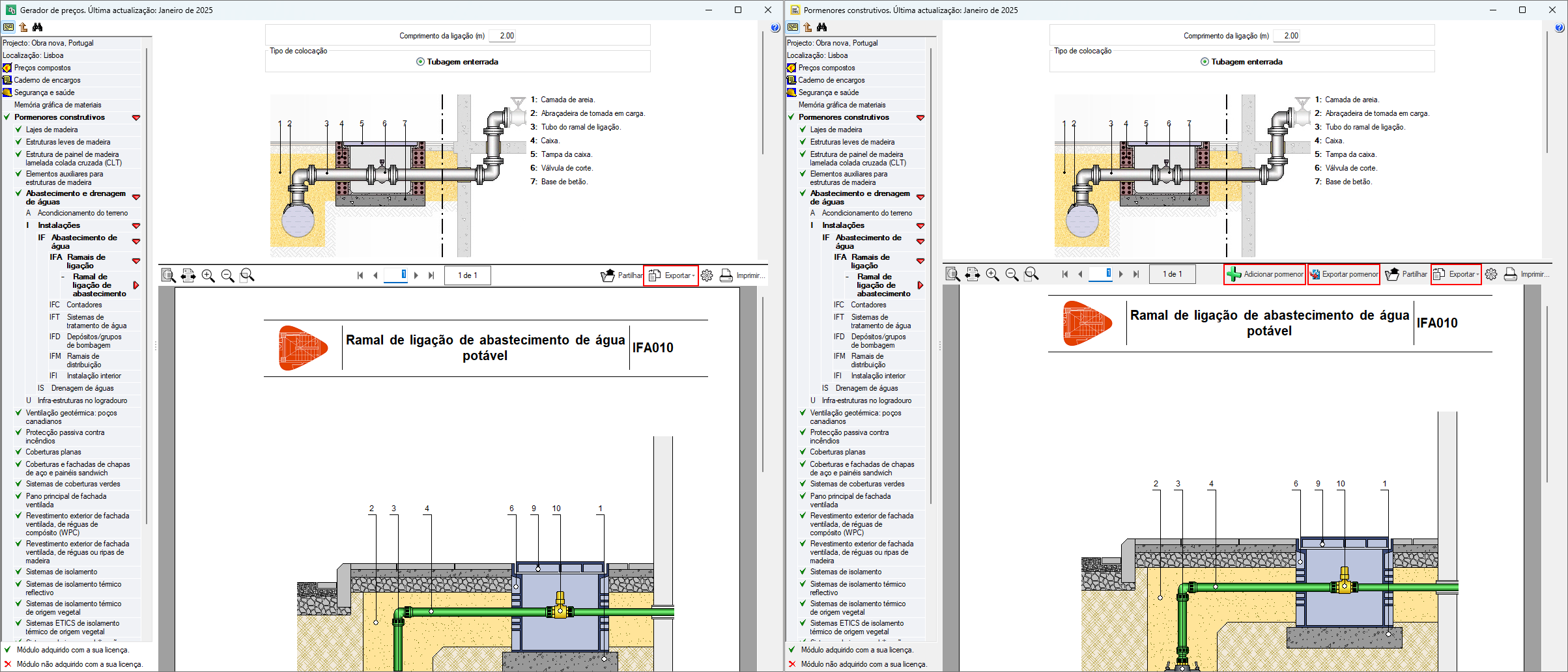Screen dimensions: 1568x672
Task: Open Exportar dropdown in Gerador de preços window
Action: [x=672, y=275]
